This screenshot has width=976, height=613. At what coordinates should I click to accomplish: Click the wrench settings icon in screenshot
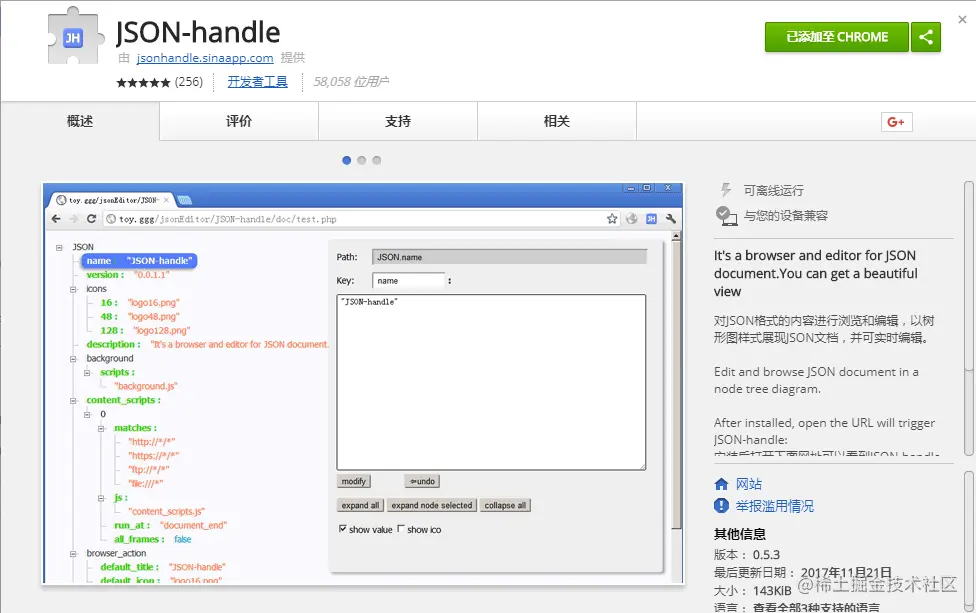coord(670,218)
